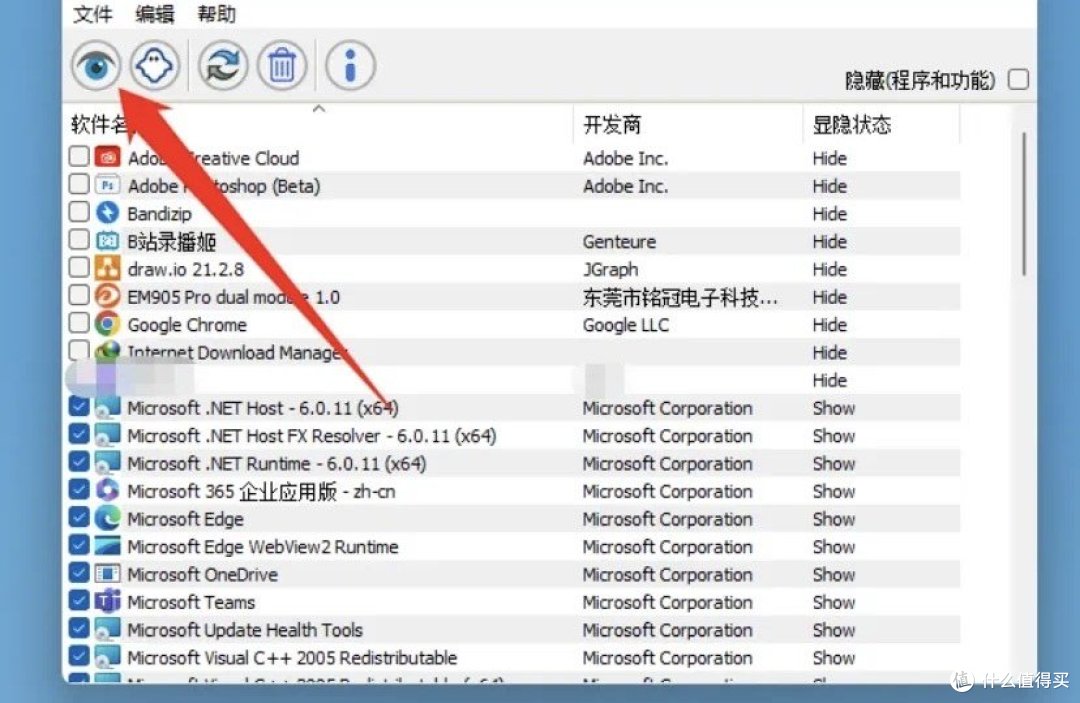
Task: Click Show status in Microsoft Edge row
Action: click(833, 519)
